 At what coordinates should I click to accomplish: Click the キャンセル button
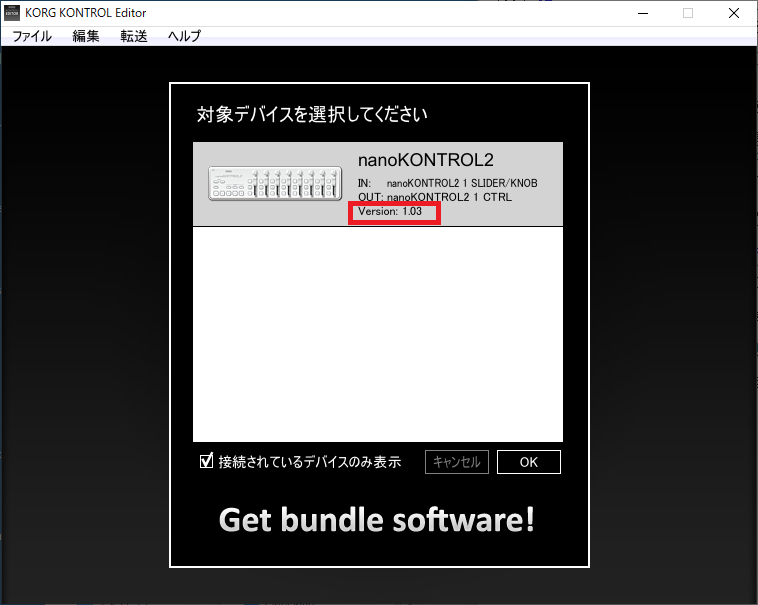coord(457,462)
